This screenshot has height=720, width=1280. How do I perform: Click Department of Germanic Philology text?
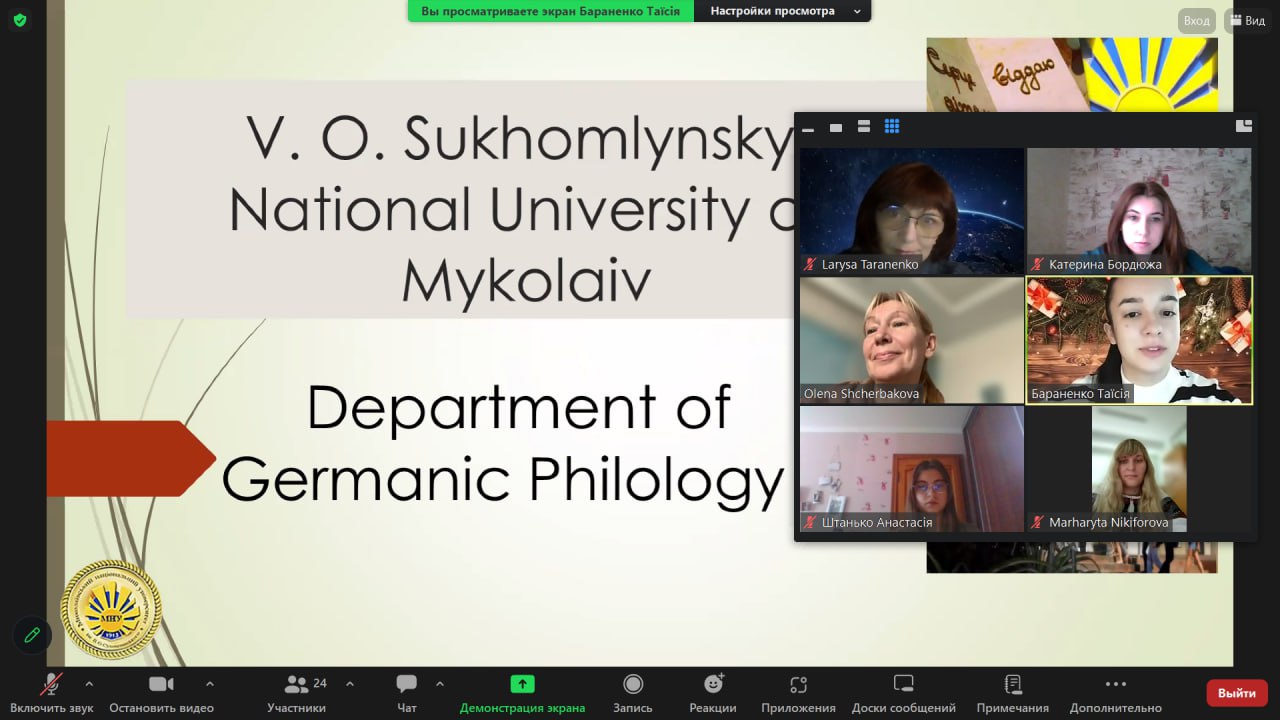click(503, 443)
